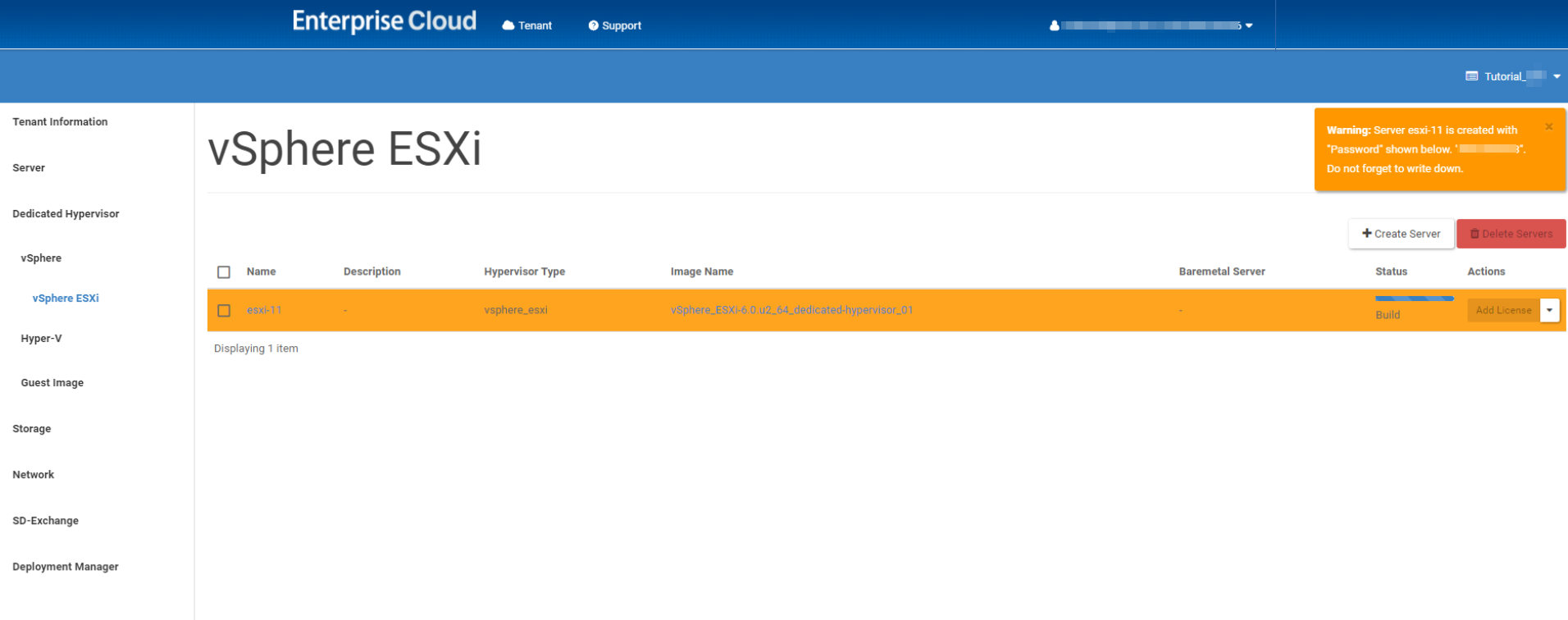
Task: Expand Dedicated Hypervisor in the sidebar
Action: click(x=66, y=213)
